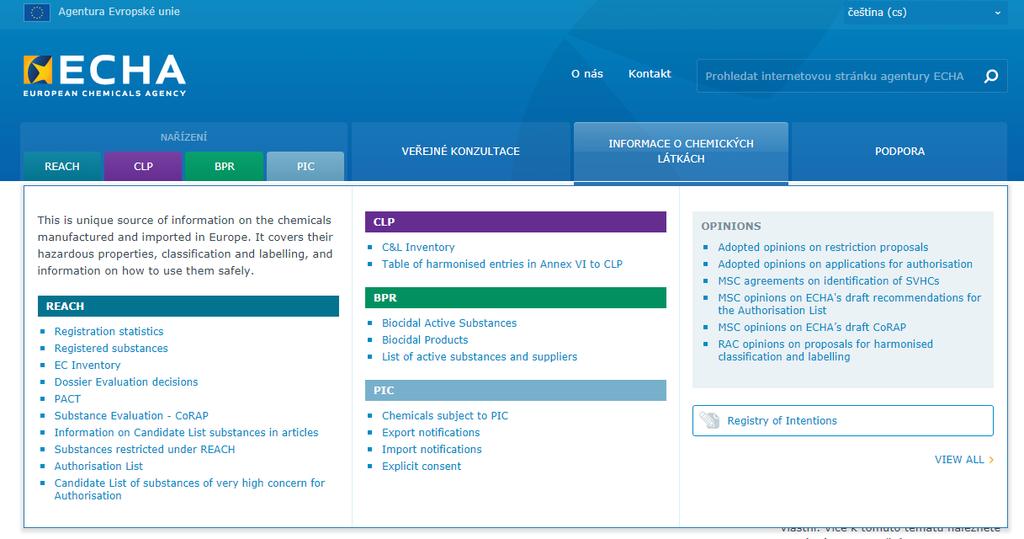Image resolution: width=1024 pixels, height=539 pixels.
Task: Open List of active substances and suppliers
Action: click(x=479, y=357)
